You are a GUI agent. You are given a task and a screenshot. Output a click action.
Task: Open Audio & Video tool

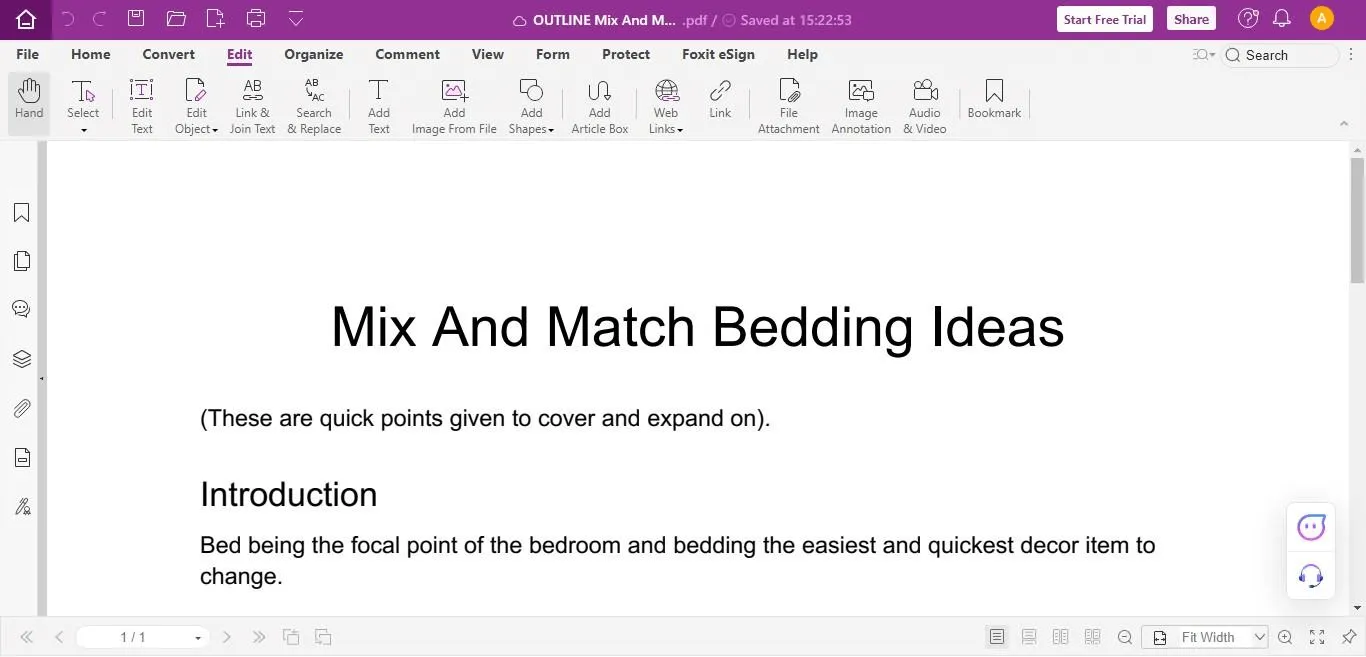[x=924, y=106]
